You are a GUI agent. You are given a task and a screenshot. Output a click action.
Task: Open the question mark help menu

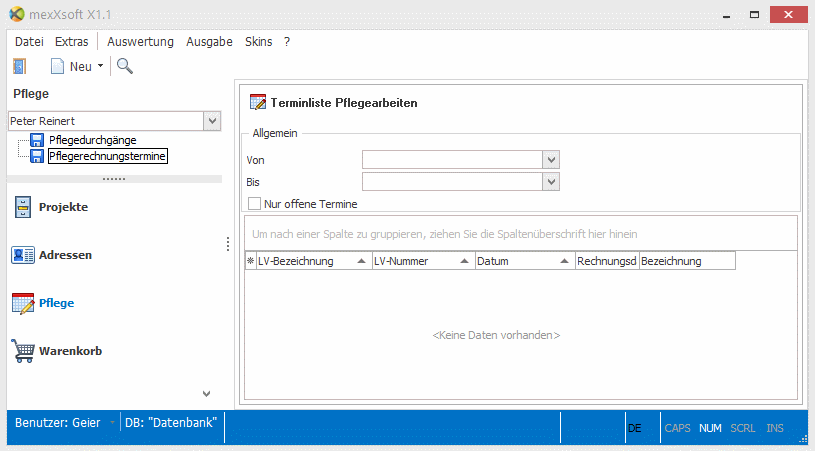(287, 42)
